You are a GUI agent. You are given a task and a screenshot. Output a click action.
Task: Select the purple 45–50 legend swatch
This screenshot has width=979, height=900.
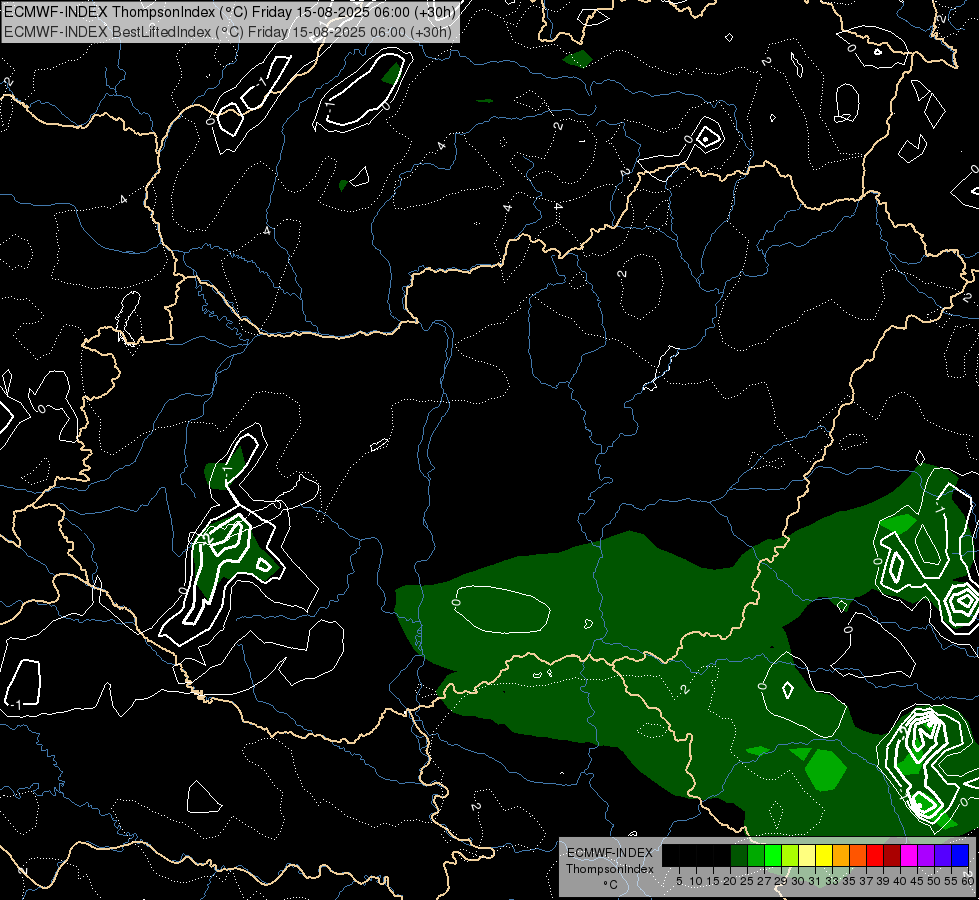click(x=927, y=855)
